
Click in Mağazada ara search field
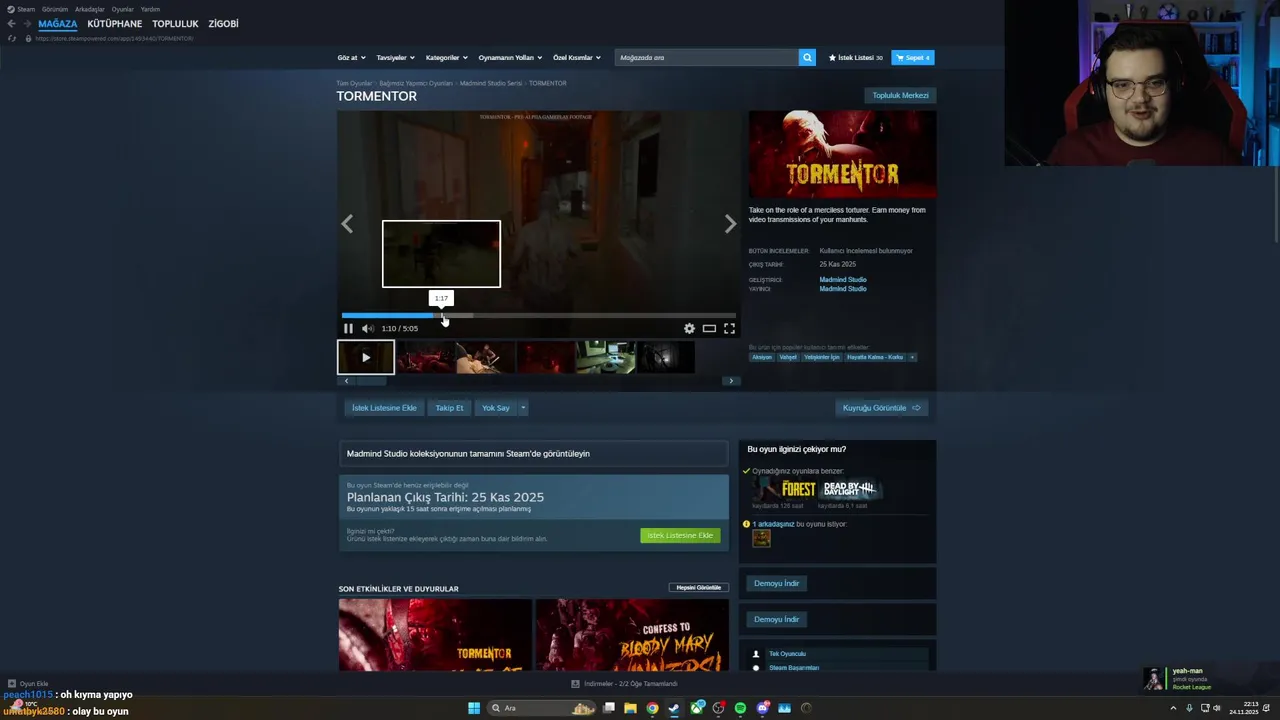(707, 57)
